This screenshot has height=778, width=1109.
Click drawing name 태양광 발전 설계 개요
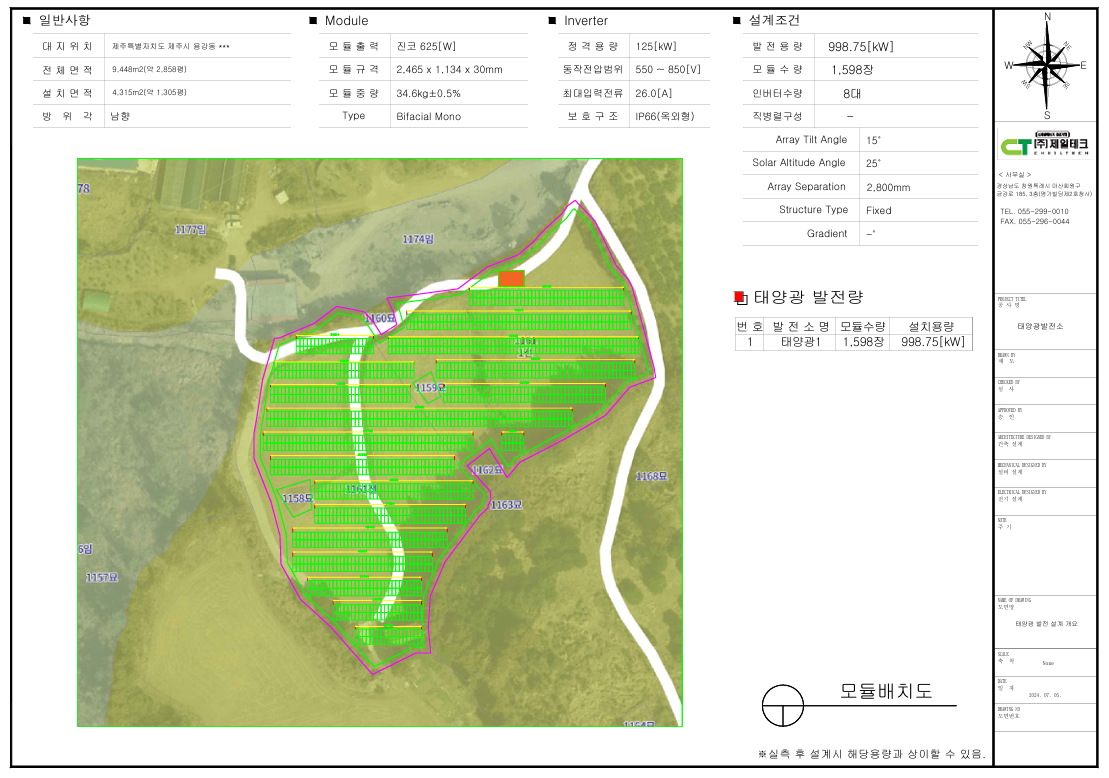(x=1046, y=624)
